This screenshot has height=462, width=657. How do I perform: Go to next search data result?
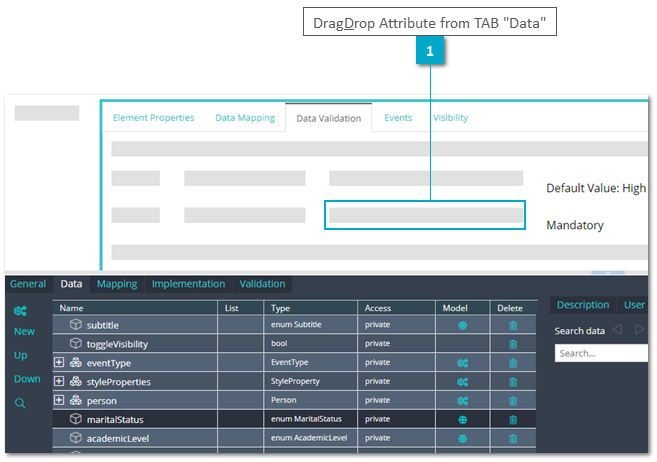639,329
